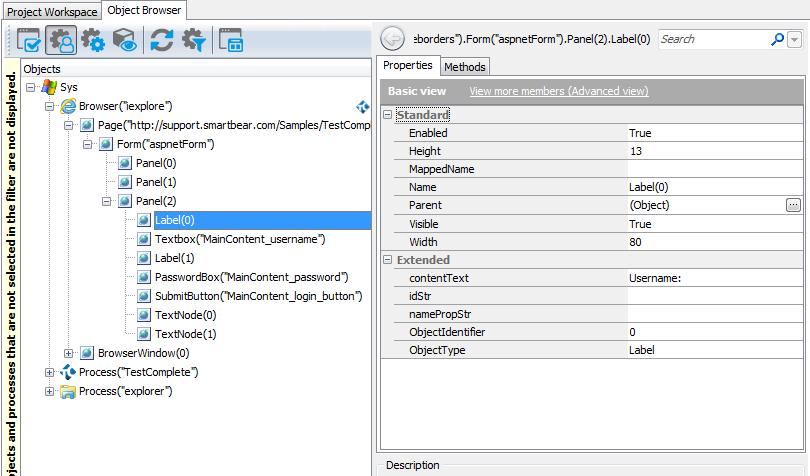
Task: Click the search magnifier icon
Action: click(x=777, y=40)
